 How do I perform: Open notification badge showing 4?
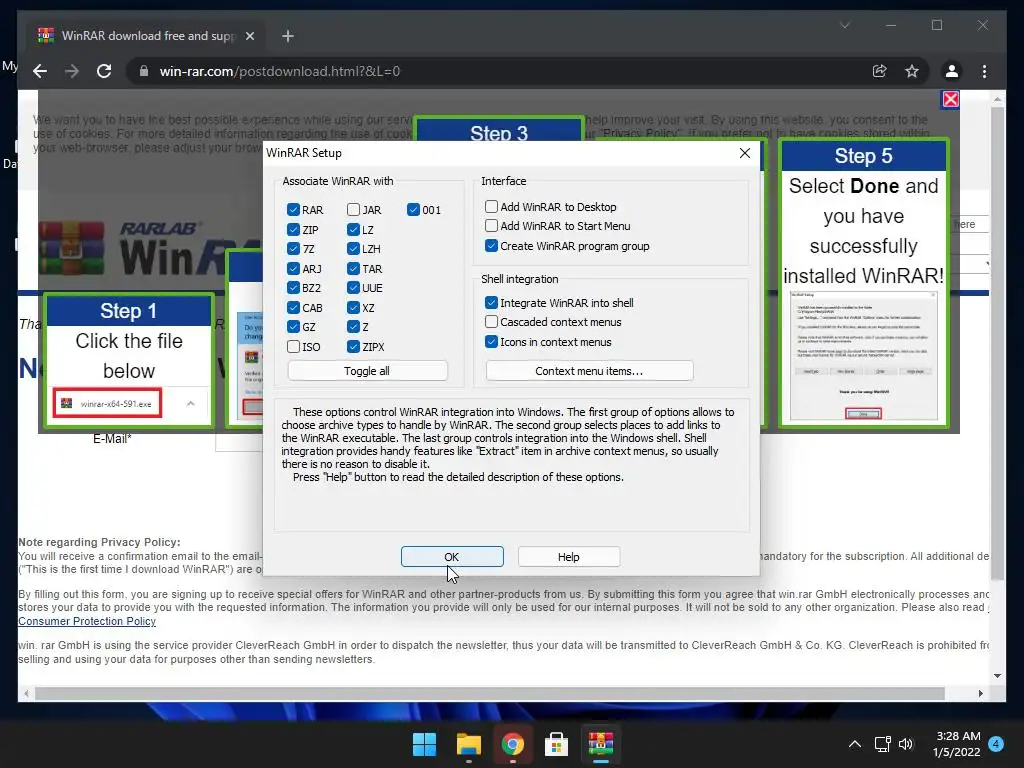996,744
